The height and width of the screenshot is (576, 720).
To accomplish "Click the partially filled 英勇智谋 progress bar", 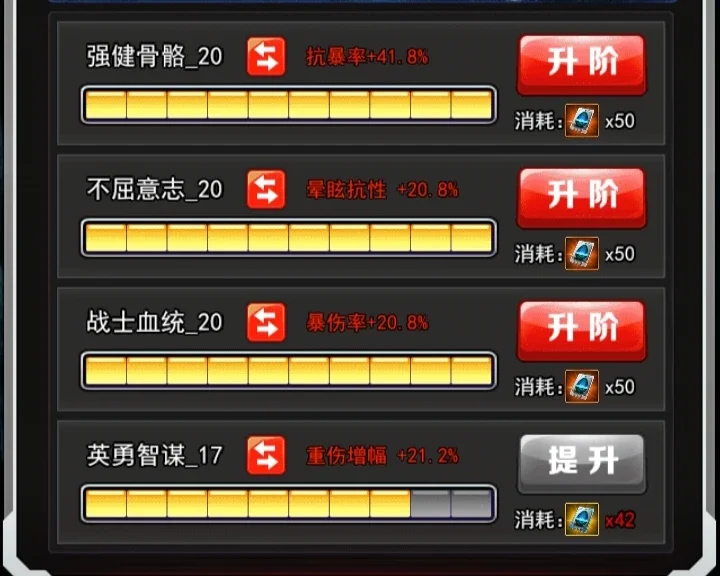I will [x=288, y=503].
